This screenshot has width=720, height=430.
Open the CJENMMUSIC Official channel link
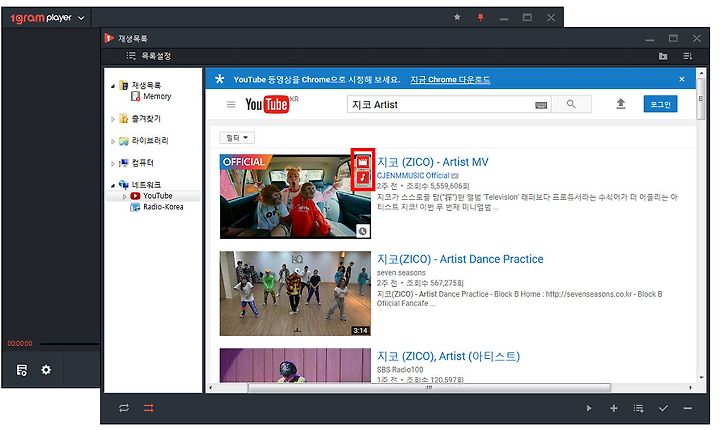(413, 175)
